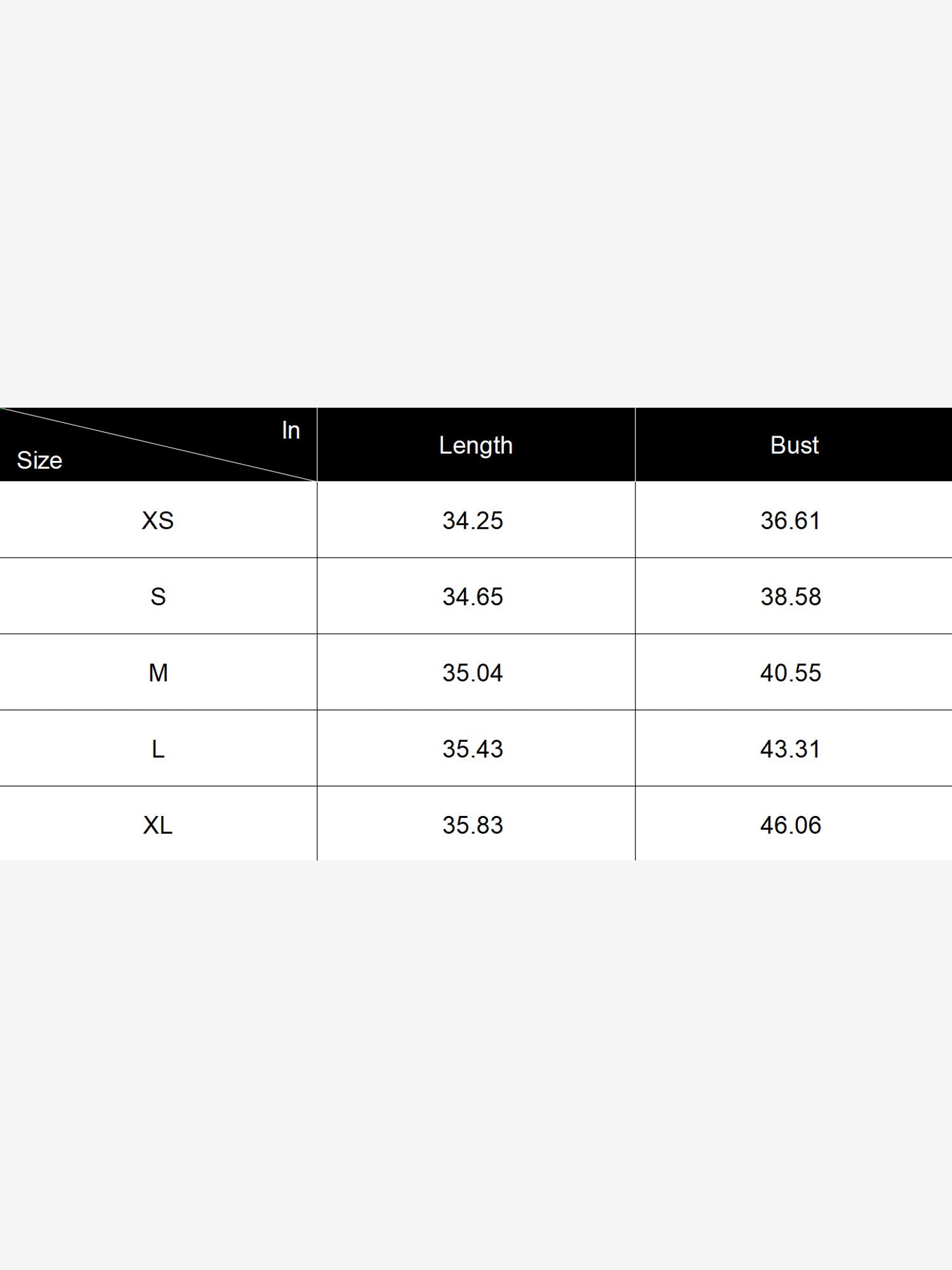
Task: Select the Size header label
Action: tap(39, 460)
